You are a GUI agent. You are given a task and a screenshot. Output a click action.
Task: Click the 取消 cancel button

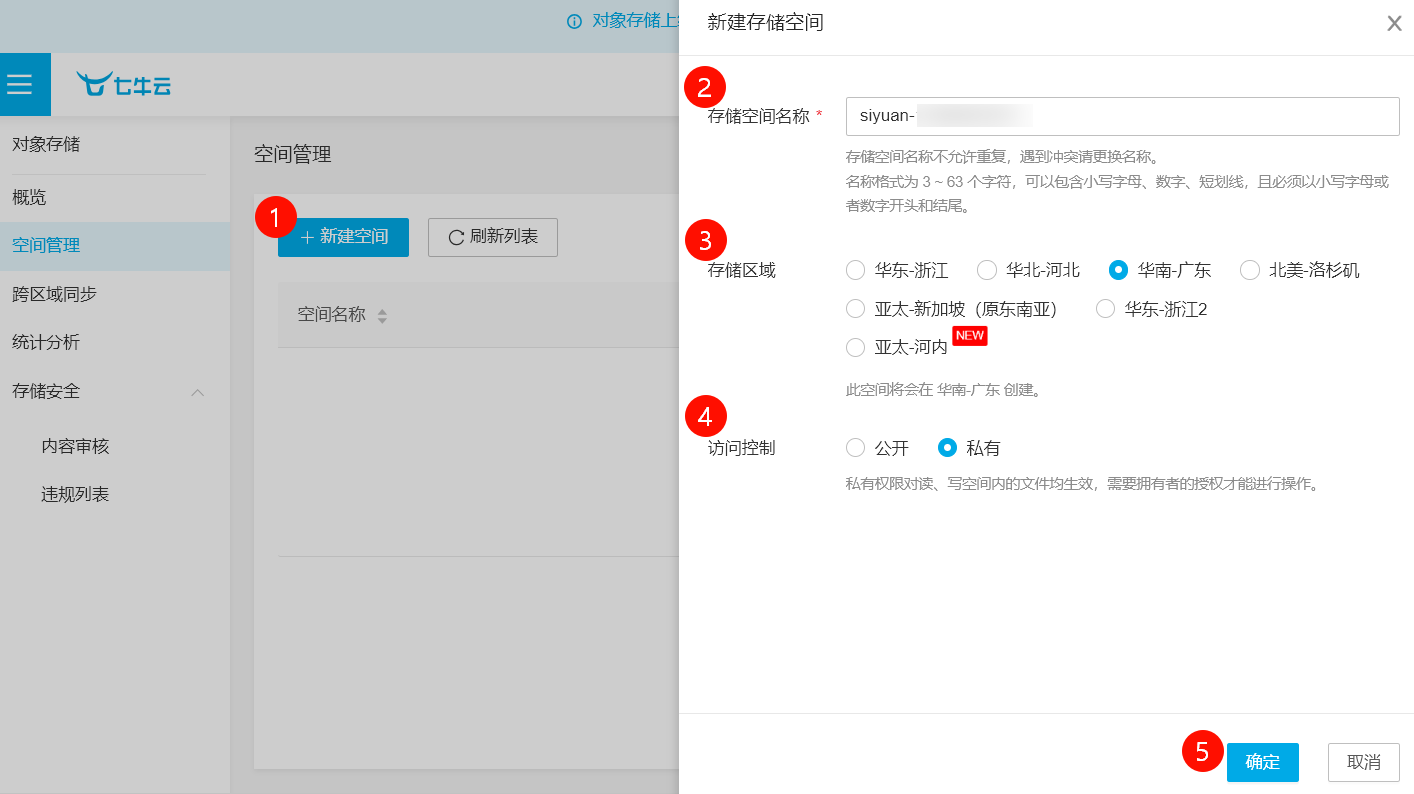[1363, 762]
